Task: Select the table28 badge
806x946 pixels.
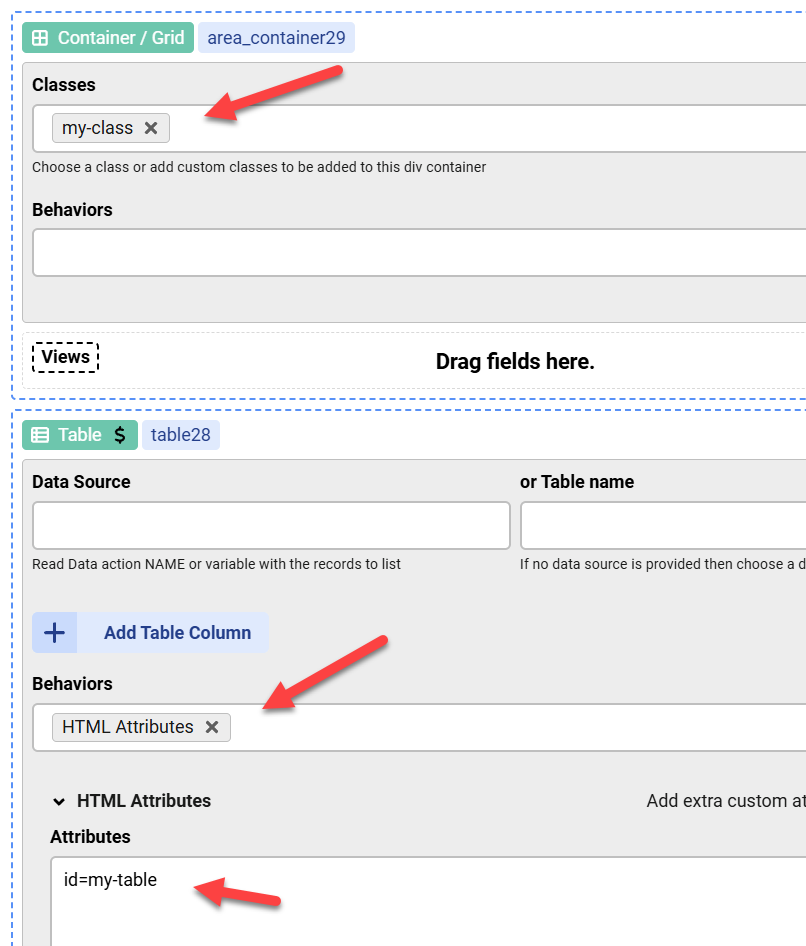Action: [181, 434]
